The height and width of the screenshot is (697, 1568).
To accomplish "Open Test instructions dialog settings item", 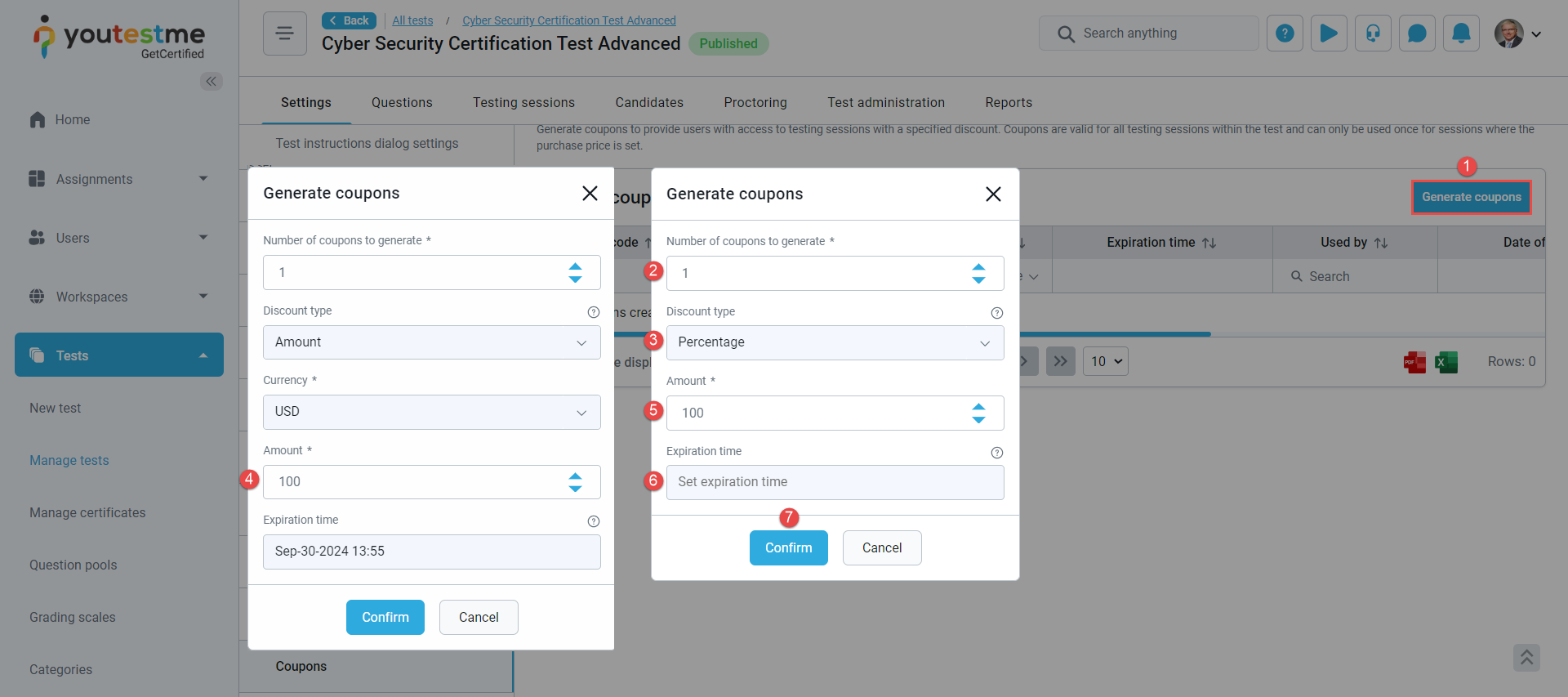I will [x=367, y=143].
